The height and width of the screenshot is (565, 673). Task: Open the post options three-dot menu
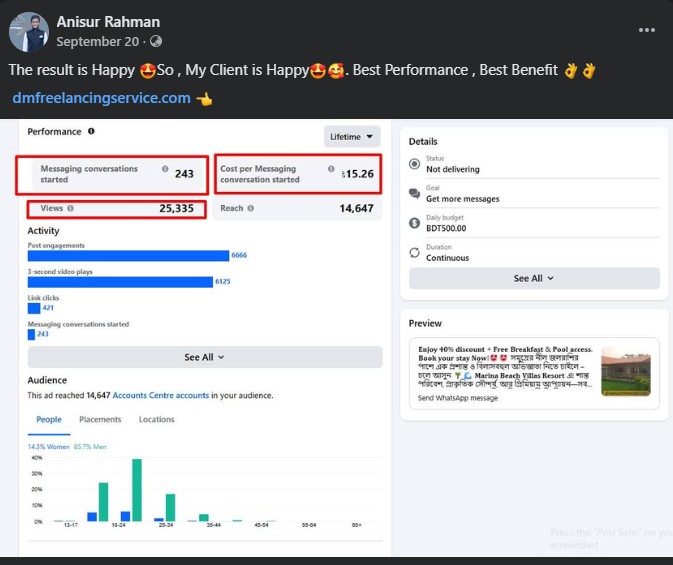(646, 30)
